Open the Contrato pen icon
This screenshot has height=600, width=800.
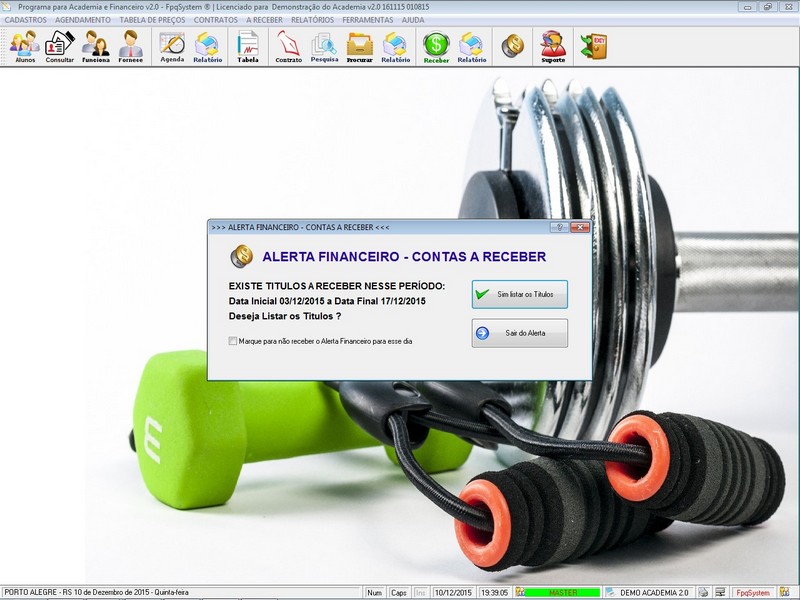pyautogui.click(x=288, y=47)
